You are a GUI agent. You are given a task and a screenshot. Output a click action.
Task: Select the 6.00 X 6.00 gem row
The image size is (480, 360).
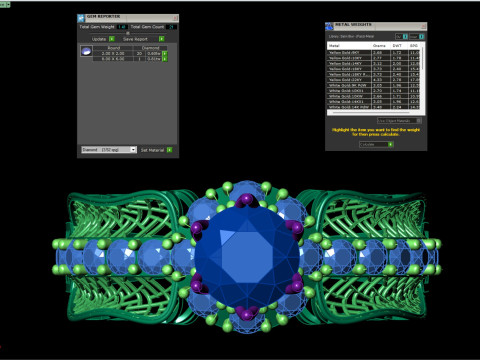[130, 59]
